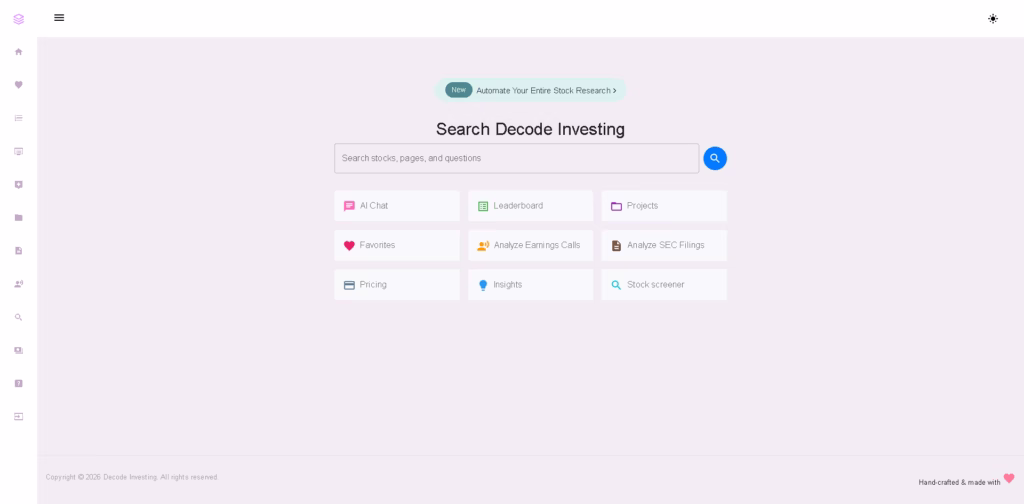The image size is (1024, 504).
Task: Click the sidebar sign-in arrow icon
Action: [x=18, y=416]
